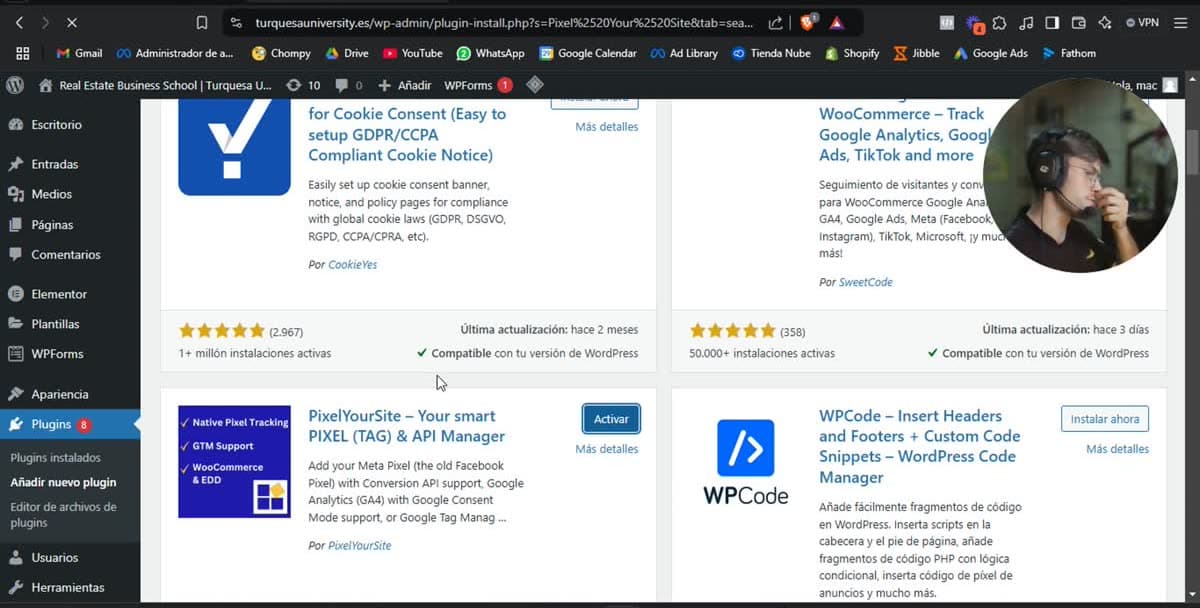Open Plugins instalados submenu item
This screenshot has height=608, width=1200.
tap(55, 458)
